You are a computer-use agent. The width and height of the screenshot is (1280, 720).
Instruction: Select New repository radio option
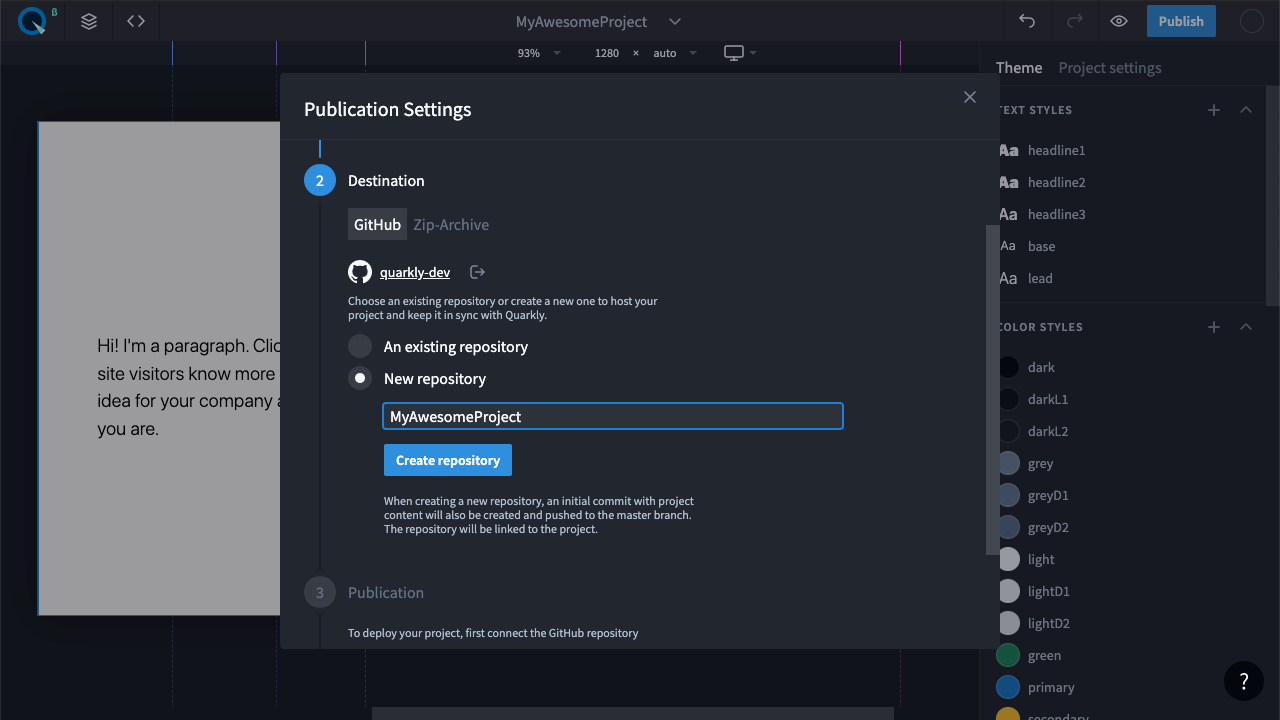(360, 379)
